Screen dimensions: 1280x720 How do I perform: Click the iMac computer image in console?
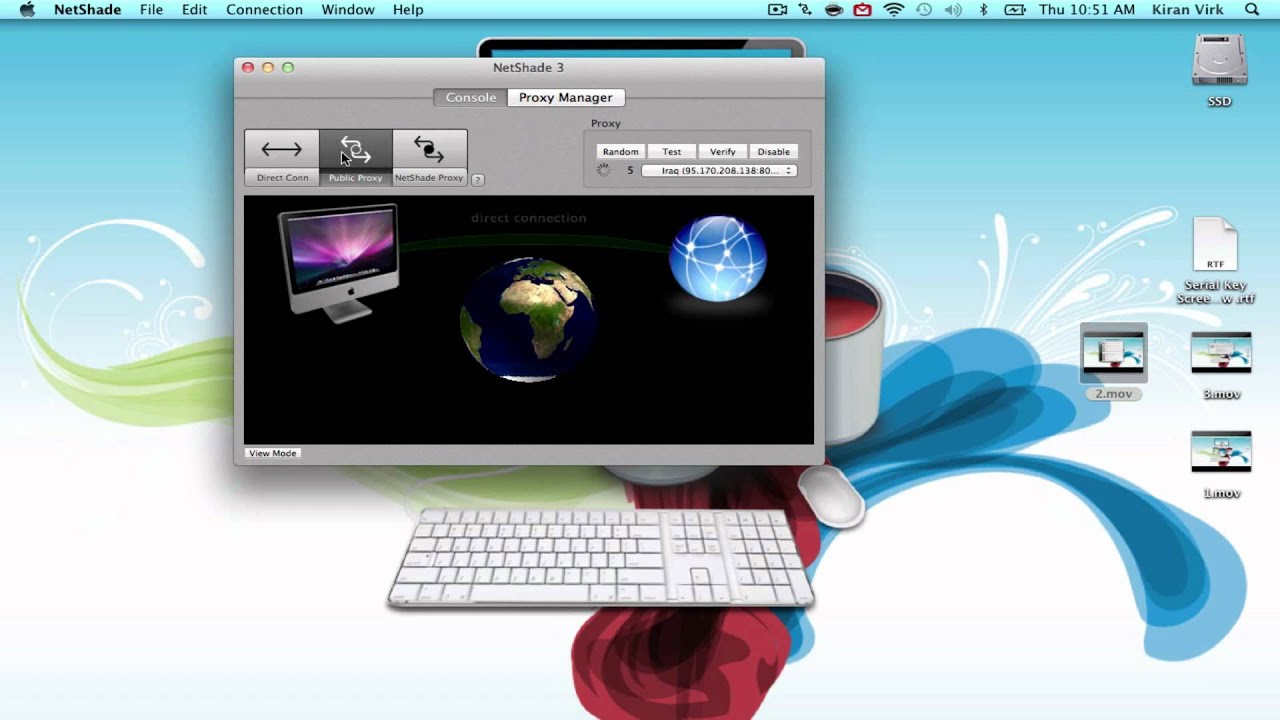point(338,262)
